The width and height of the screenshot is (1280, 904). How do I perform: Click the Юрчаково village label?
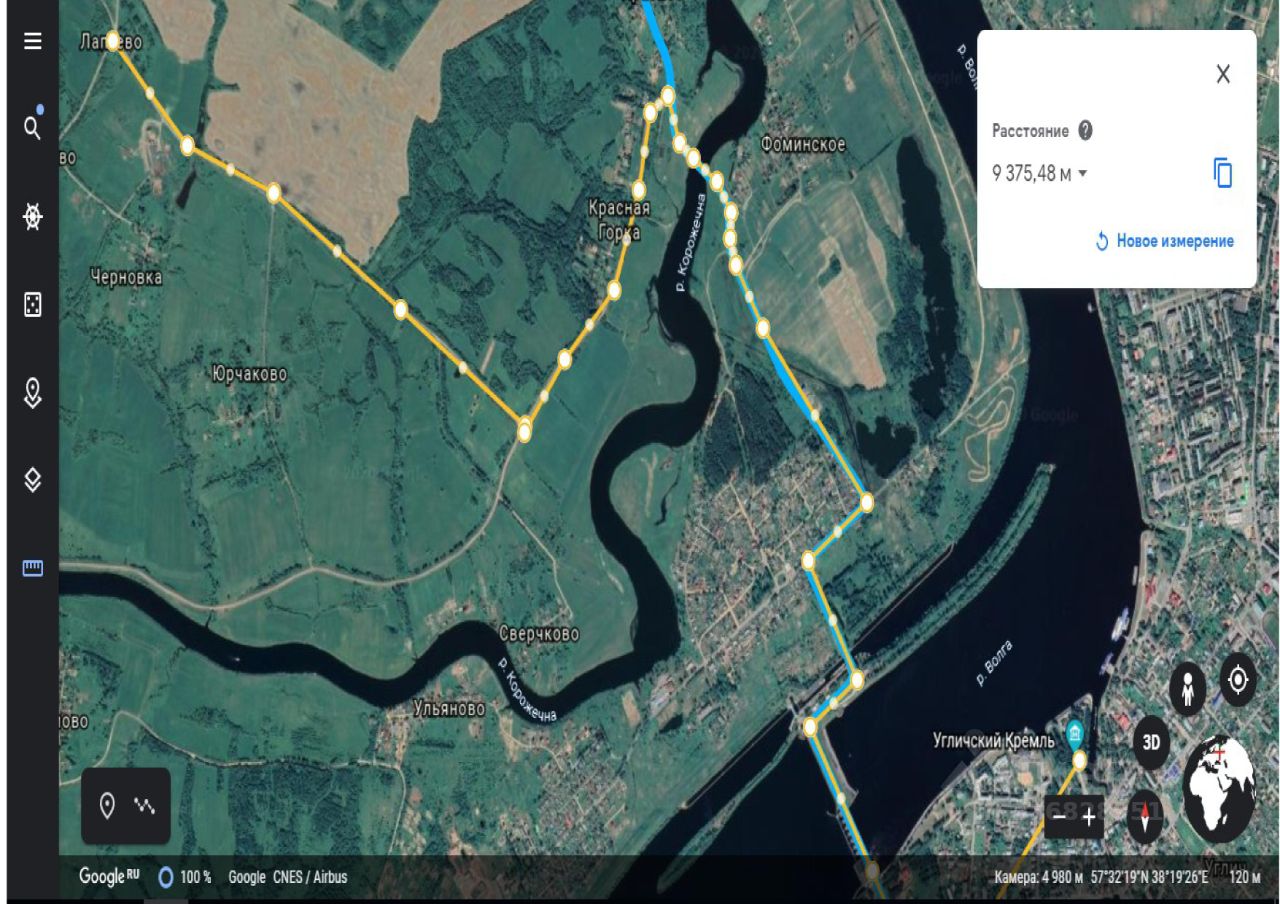[x=249, y=374]
